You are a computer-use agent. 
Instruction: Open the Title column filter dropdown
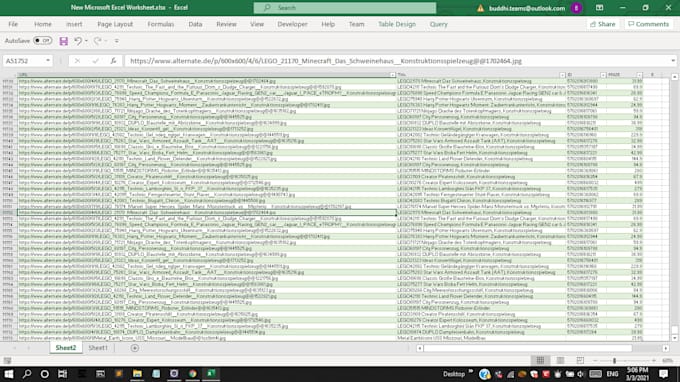tap(562, 75)
